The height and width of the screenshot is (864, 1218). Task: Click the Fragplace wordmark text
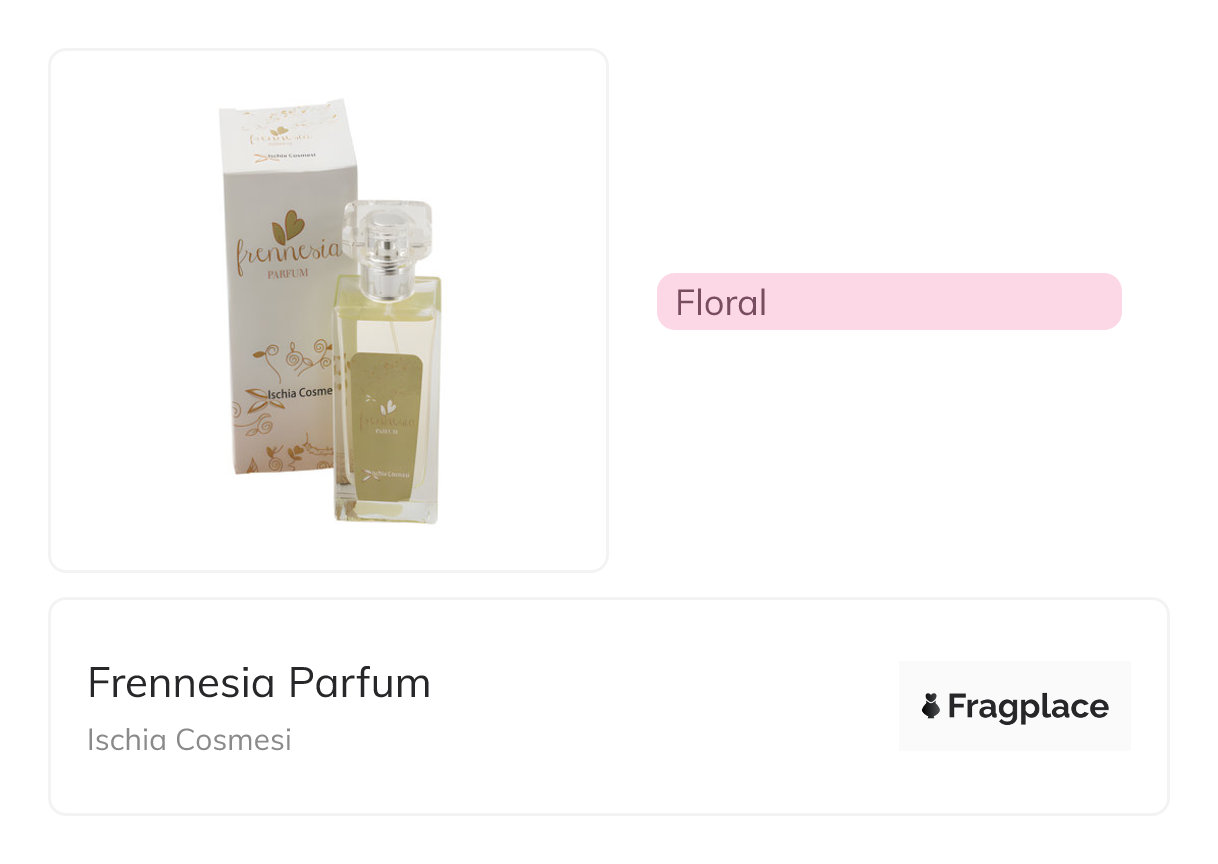point(1028,707)
